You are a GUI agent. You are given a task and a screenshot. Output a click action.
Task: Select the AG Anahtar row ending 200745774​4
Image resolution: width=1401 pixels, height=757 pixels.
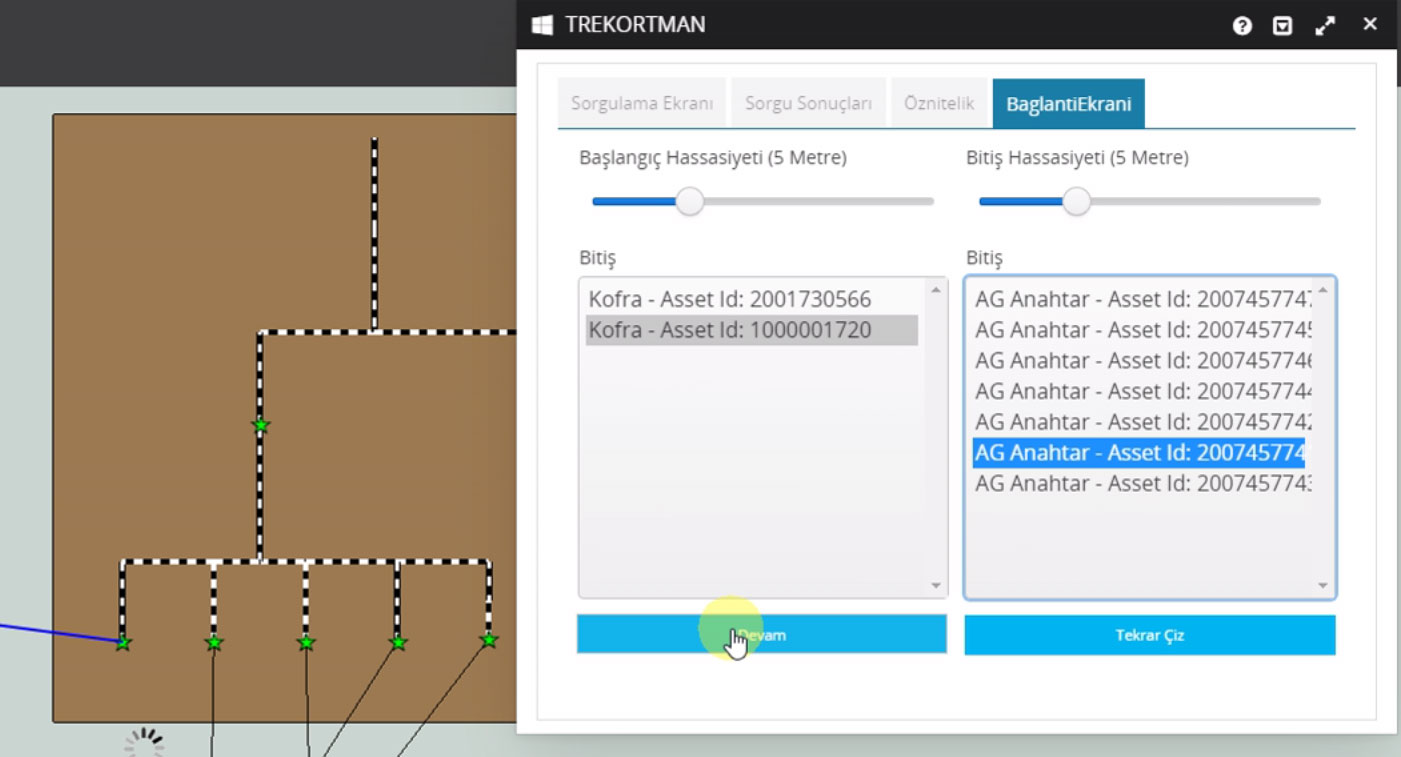1139,391
